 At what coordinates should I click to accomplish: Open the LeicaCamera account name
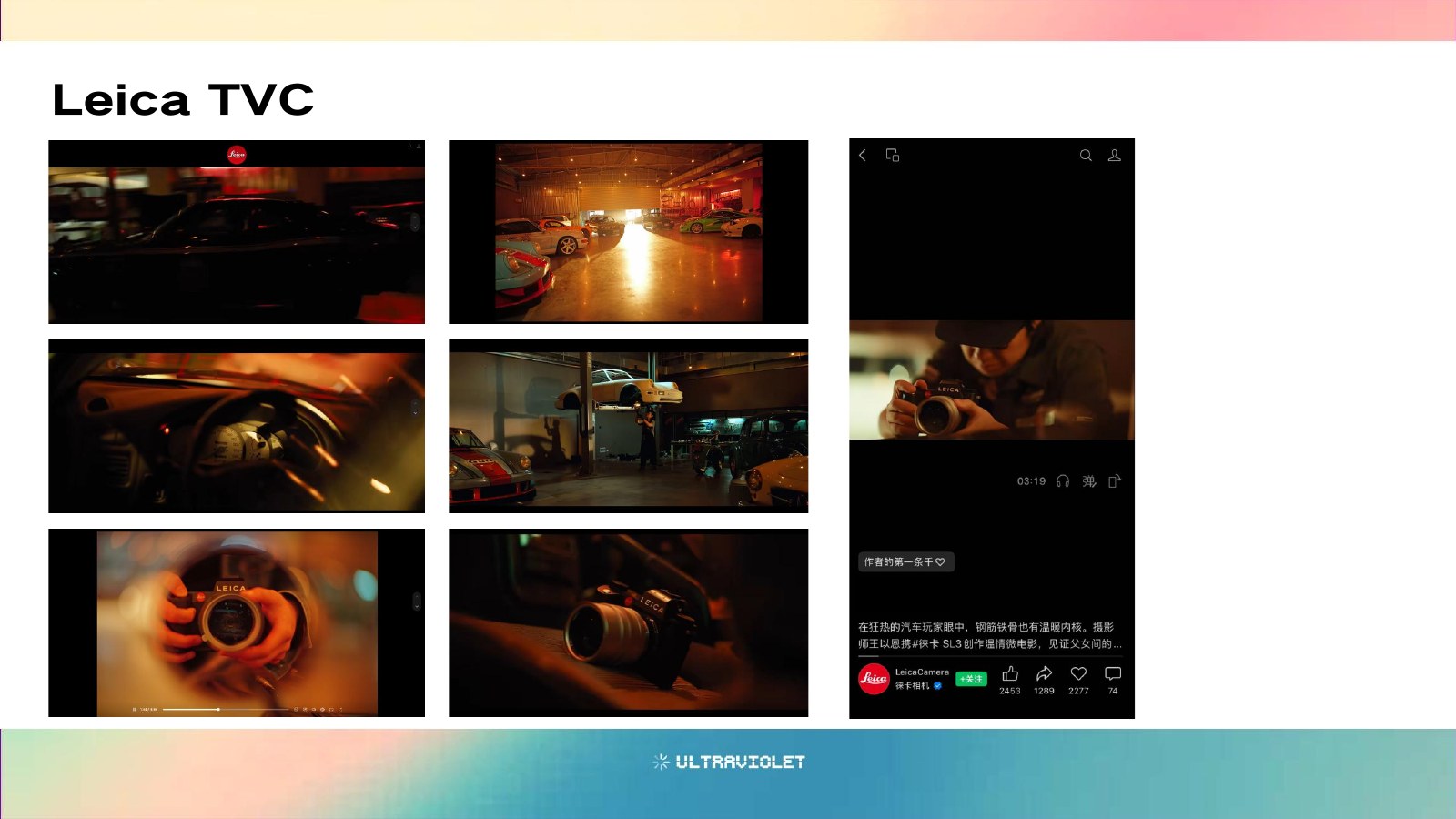coord(922,672)
